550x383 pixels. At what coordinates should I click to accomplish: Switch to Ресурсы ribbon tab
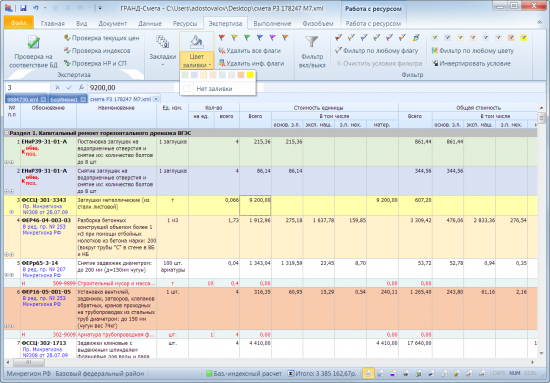(185, 23)
